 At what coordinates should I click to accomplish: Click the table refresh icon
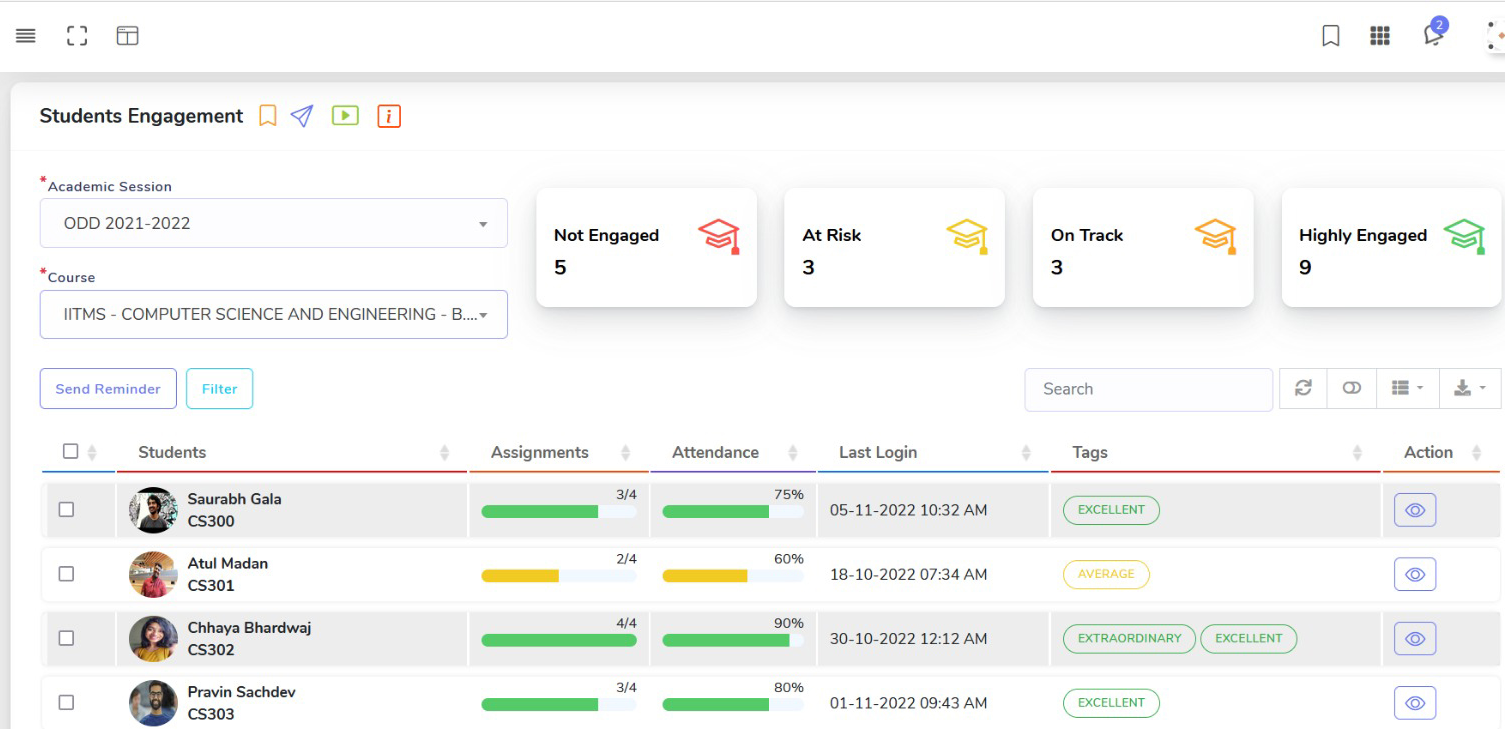coord(1303,388)
